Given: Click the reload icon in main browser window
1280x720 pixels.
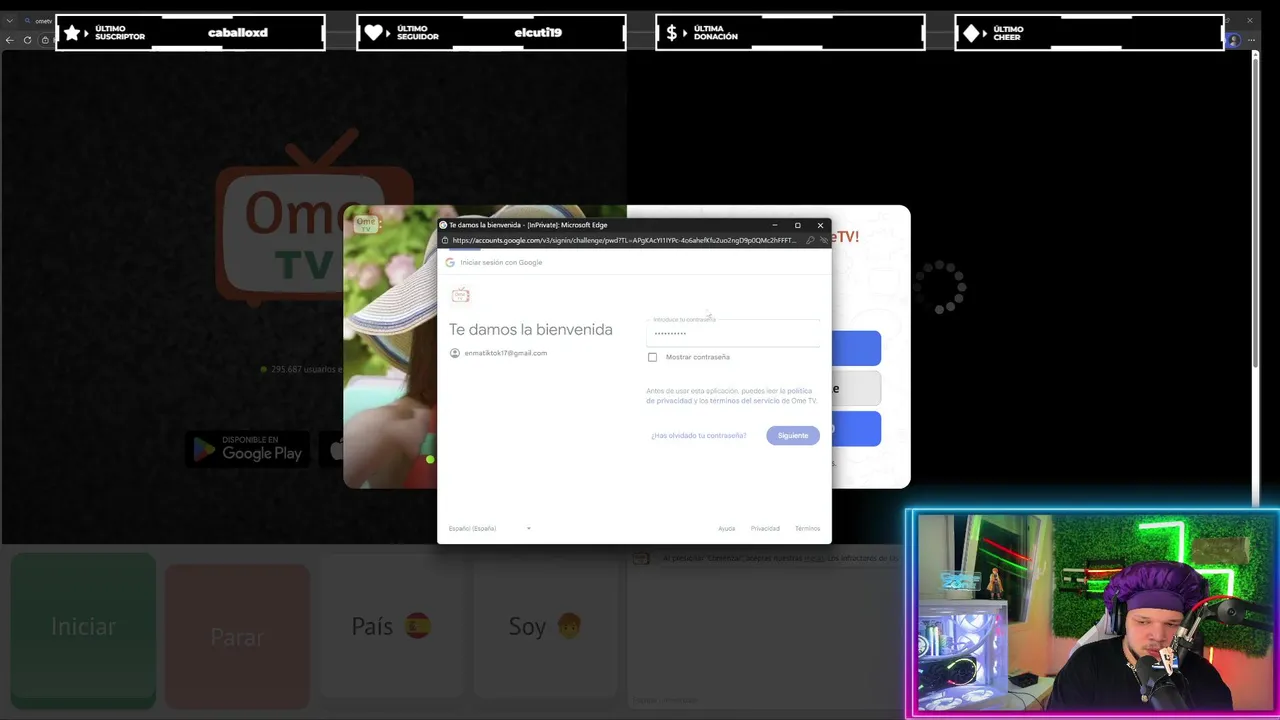Looking at the screenshot, I should point(27,40).
